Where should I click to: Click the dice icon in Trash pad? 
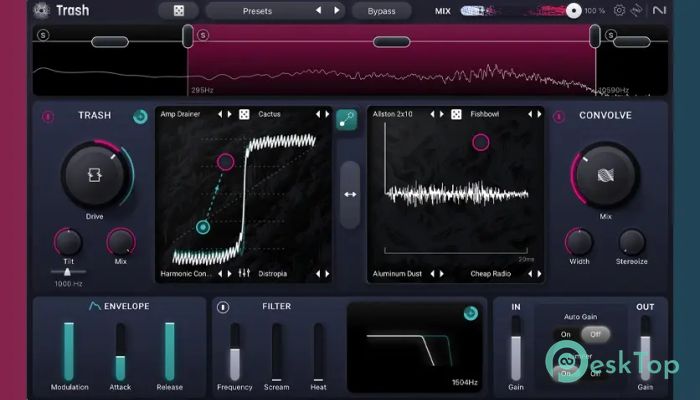click(243, 115)
